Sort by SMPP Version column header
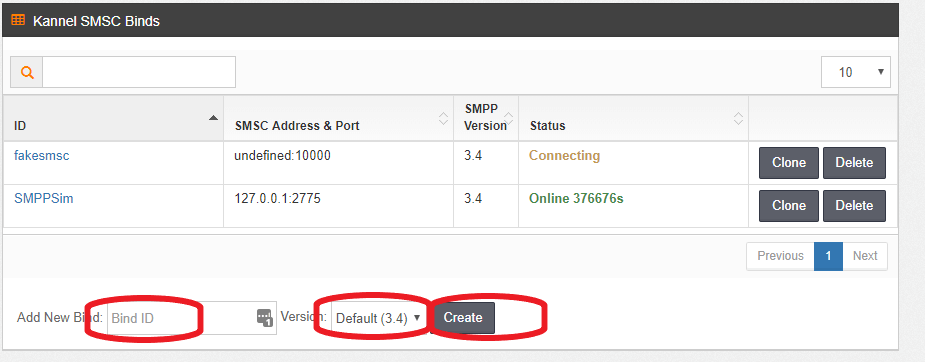This screenshot has height=362, width=925. point(486,118)
